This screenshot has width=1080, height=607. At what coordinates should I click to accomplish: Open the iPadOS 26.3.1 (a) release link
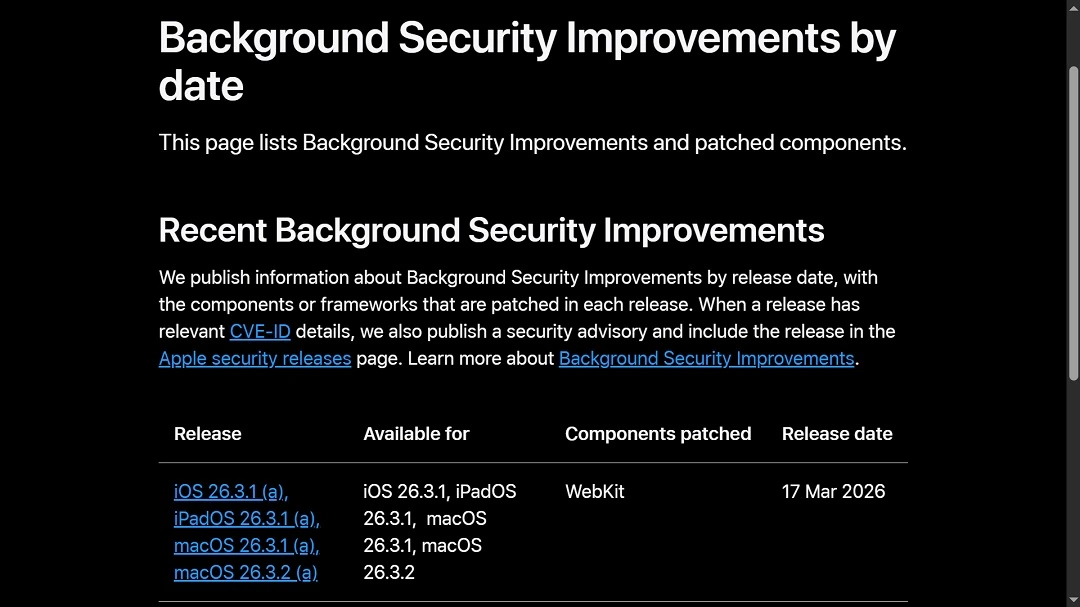(246, 518)
